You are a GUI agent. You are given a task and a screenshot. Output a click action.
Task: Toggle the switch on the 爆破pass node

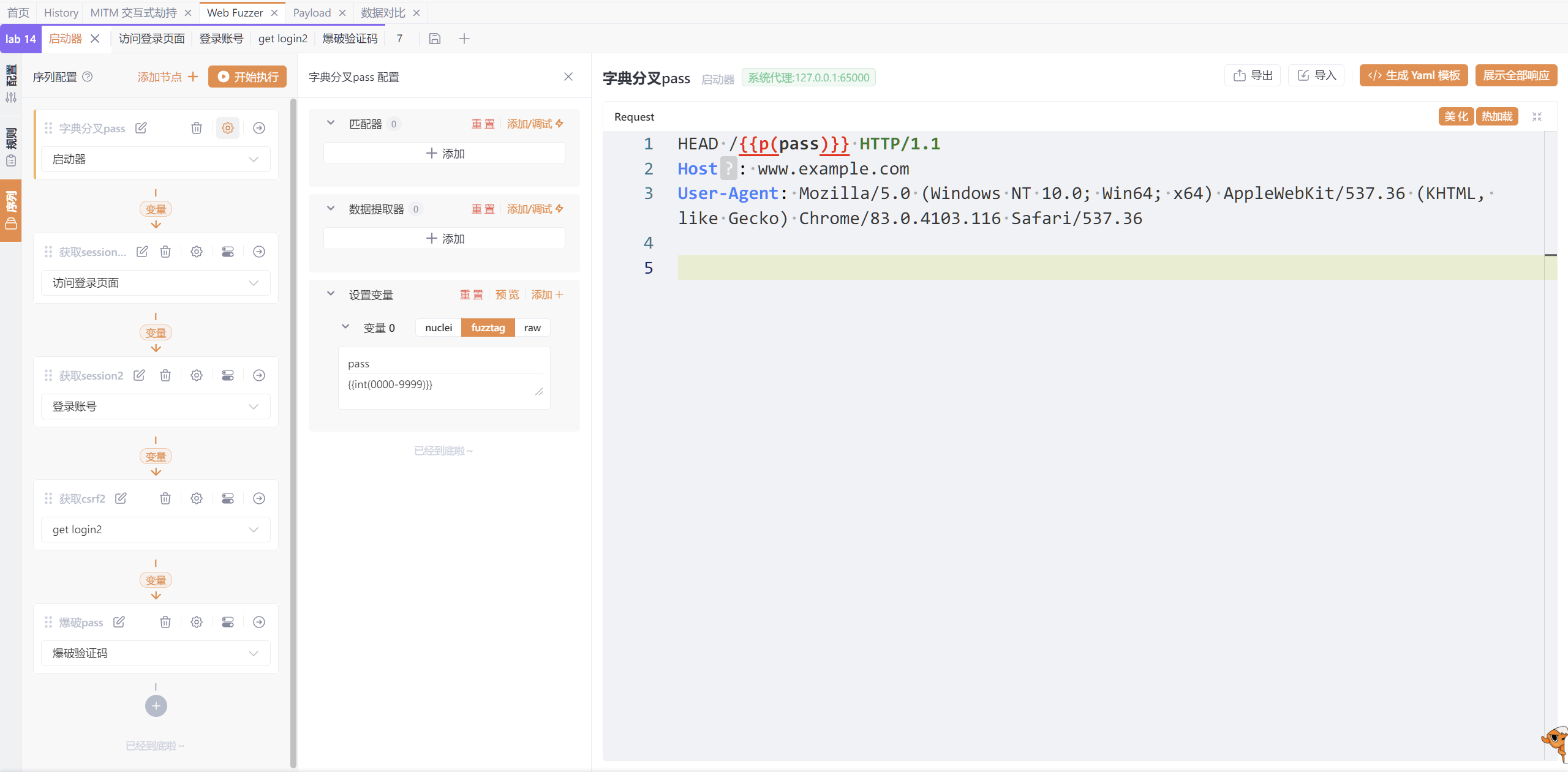tap(227, 622)
